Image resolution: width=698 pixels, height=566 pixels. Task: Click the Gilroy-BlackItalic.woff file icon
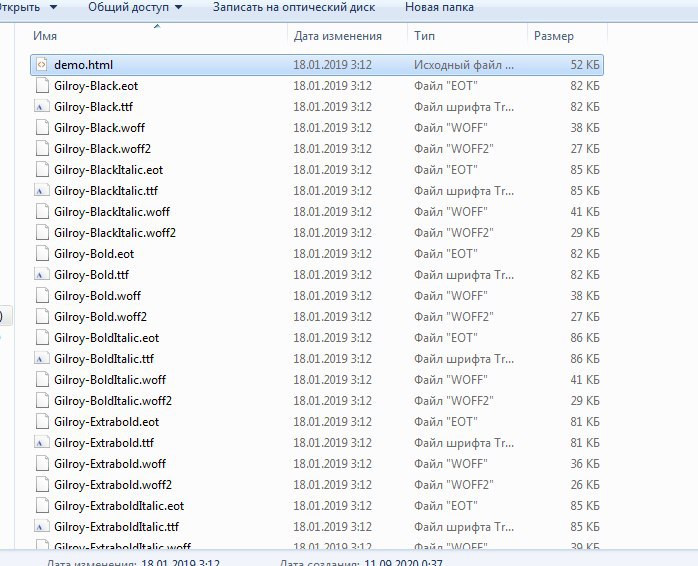coord(42,212)
